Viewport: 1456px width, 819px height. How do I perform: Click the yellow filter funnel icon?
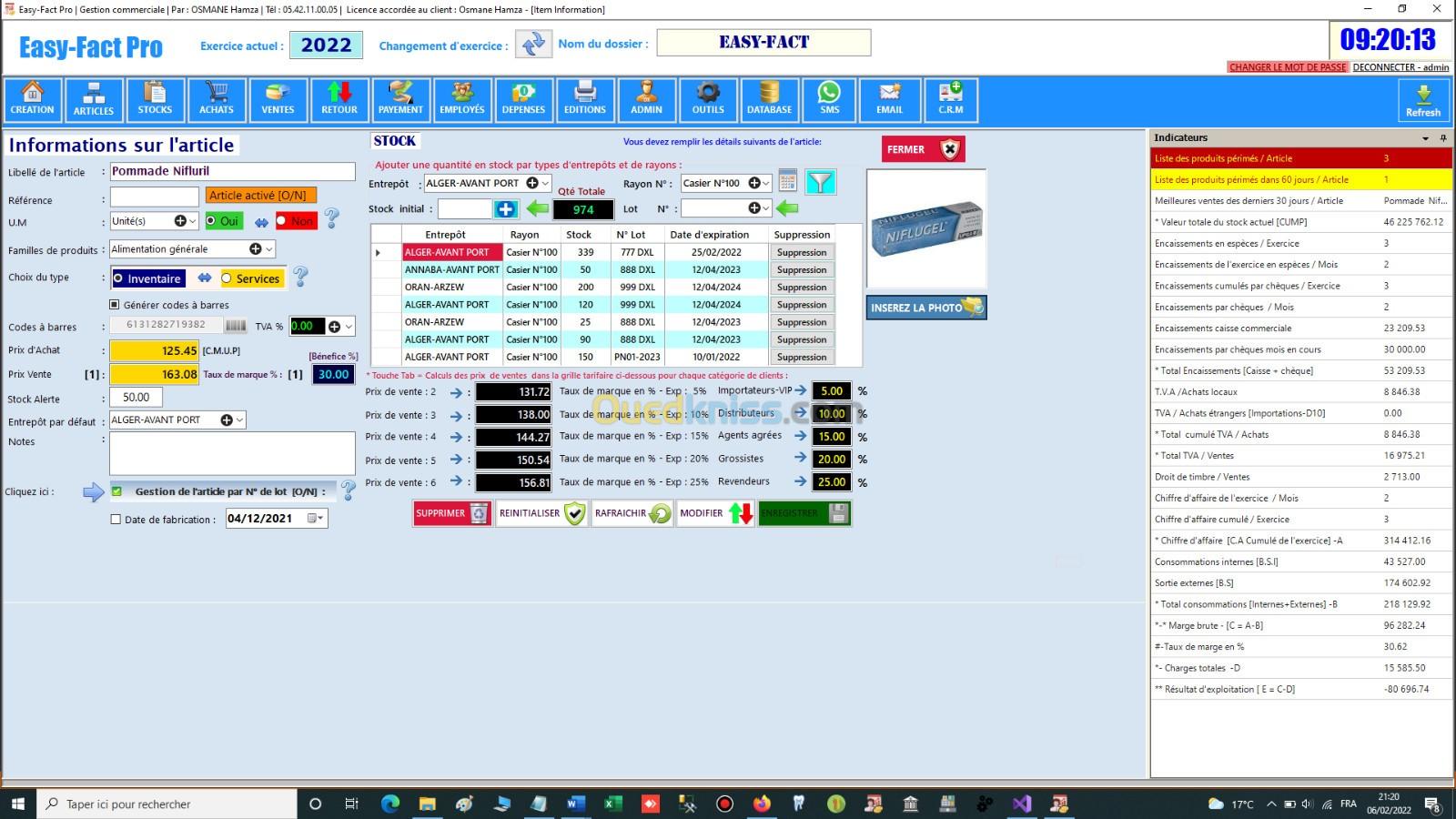[x=820, y=183]
